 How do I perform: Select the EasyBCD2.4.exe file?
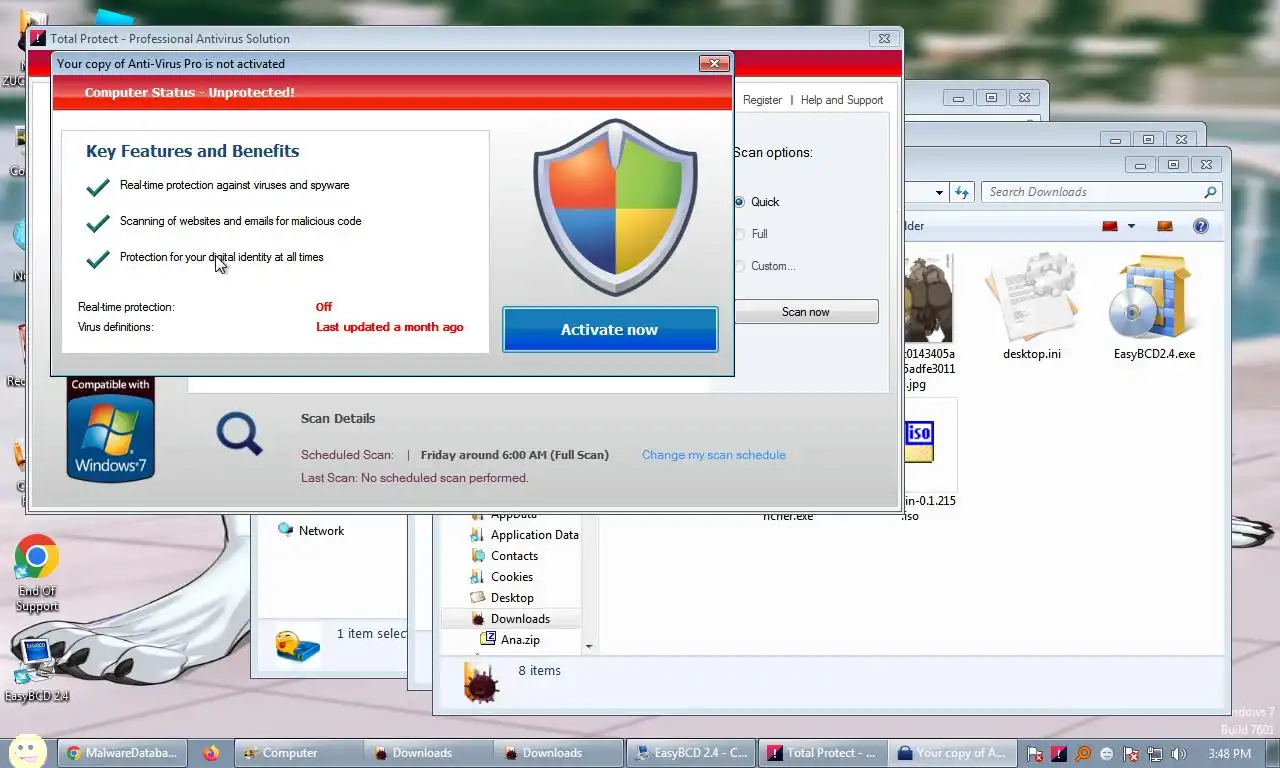tap(1154, 307)
